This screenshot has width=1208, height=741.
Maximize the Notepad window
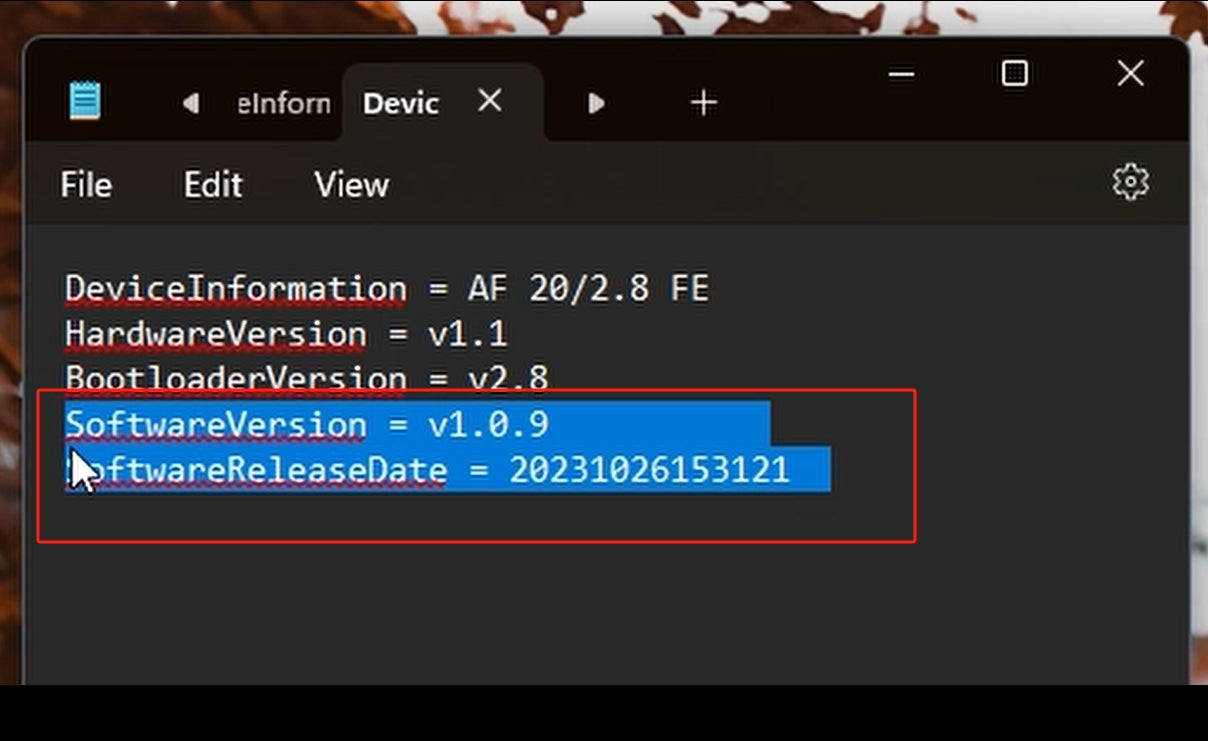(x=1015, y=73)
